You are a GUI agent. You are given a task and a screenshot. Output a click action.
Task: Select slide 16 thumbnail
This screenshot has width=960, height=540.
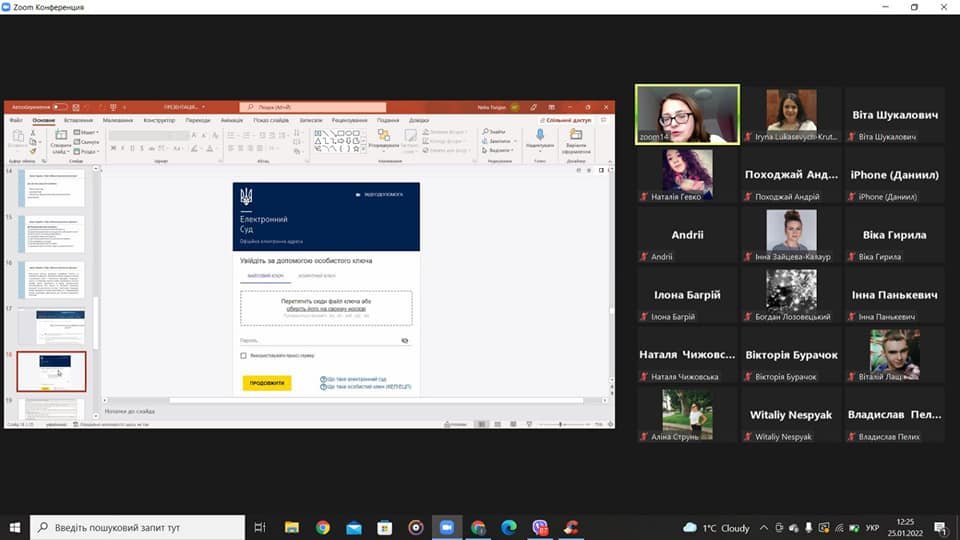point(51,280)
